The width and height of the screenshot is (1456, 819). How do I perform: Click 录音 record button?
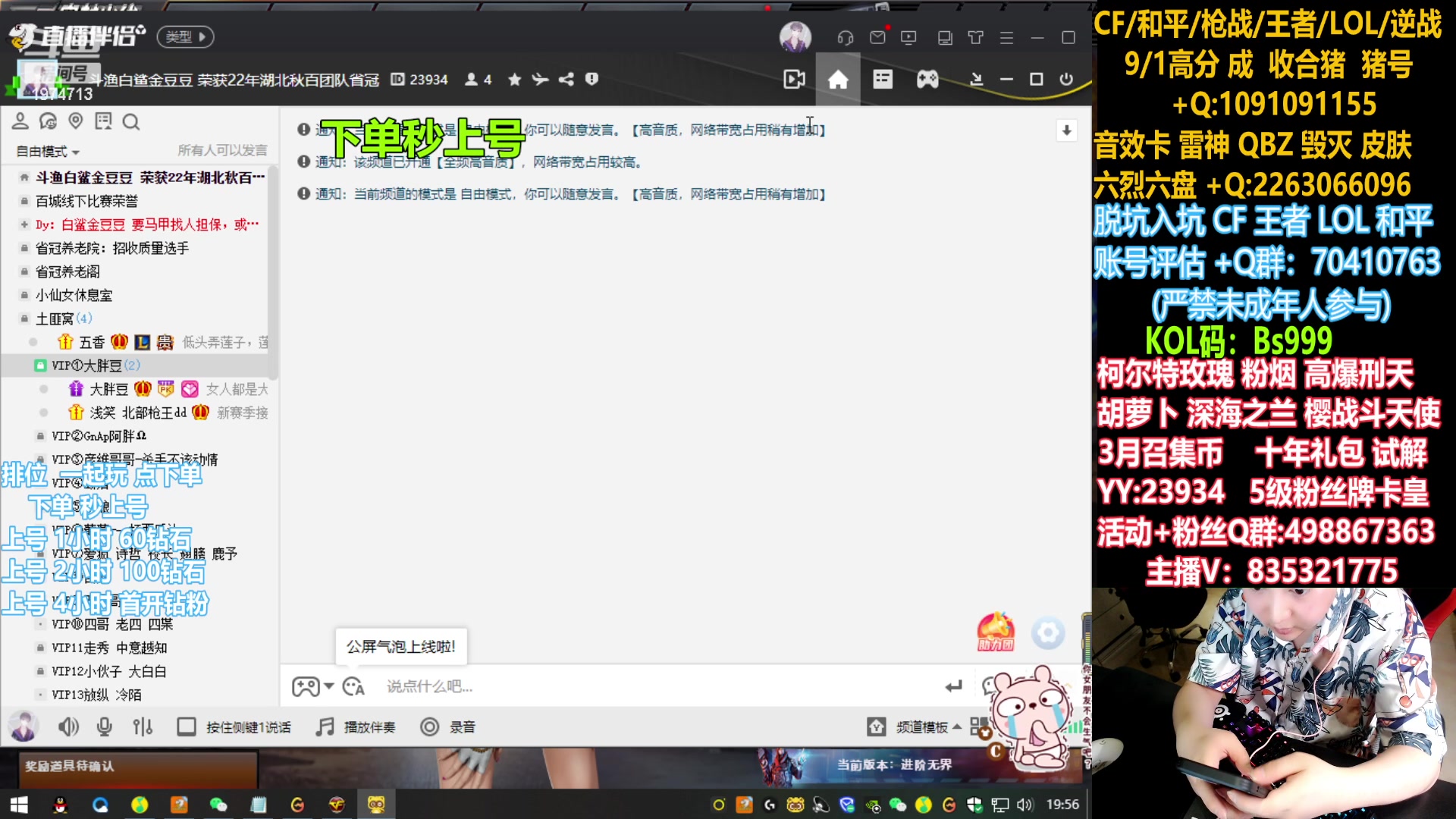click(x=447, y=727)
